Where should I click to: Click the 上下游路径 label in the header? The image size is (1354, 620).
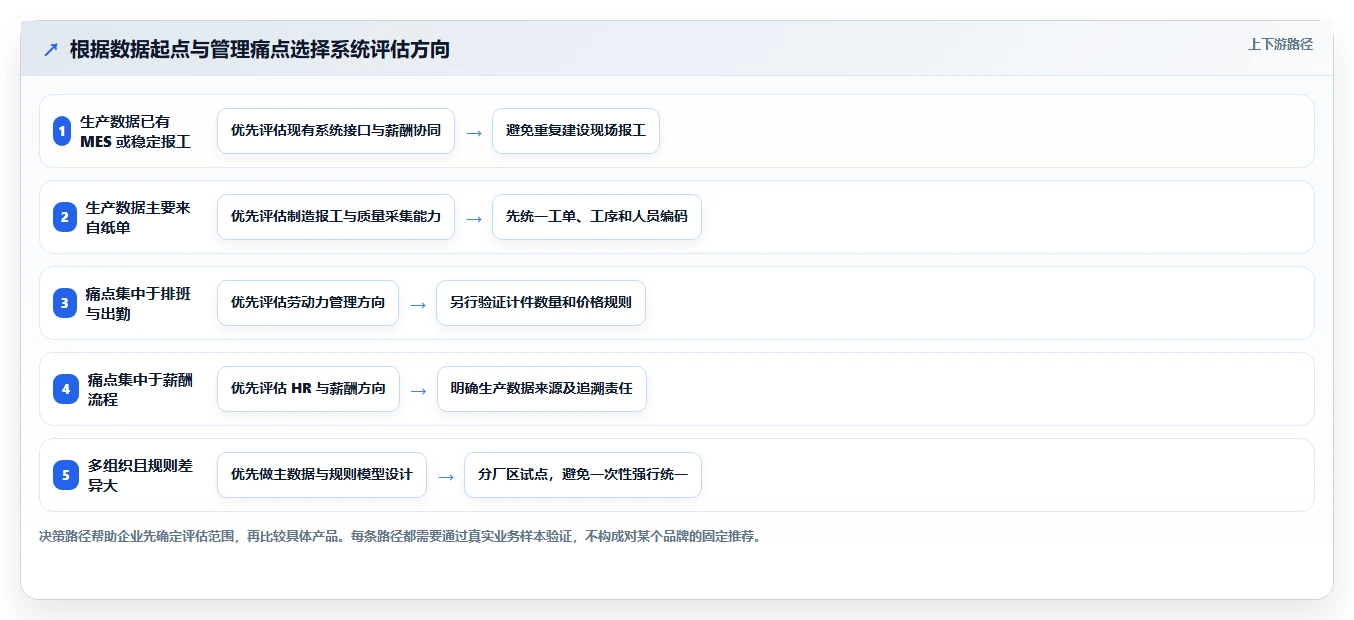pos(1280,44)
